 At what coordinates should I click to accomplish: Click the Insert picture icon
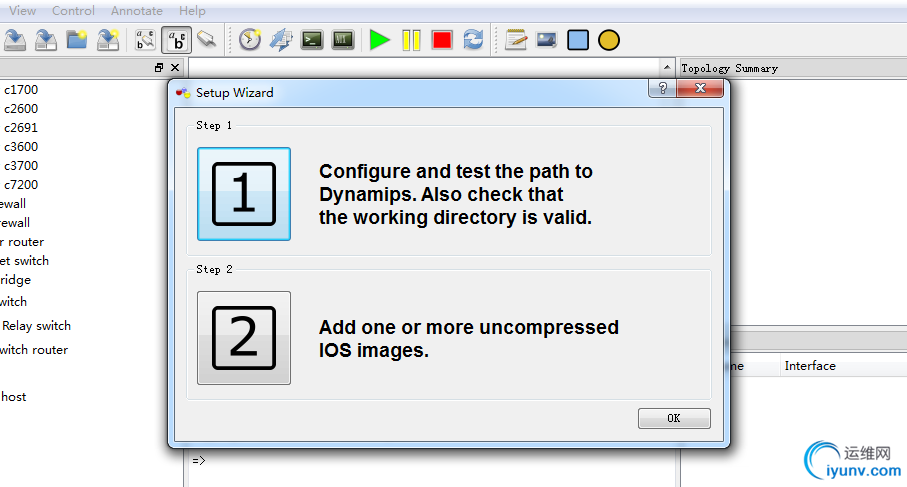[x=546, y=40]
